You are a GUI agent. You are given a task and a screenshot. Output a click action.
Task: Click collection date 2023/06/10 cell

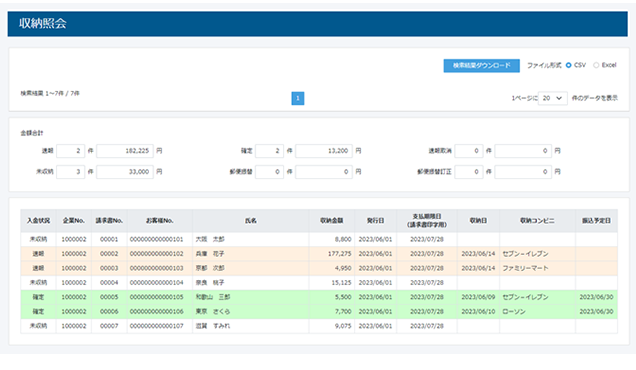click(x=478, y=312)
